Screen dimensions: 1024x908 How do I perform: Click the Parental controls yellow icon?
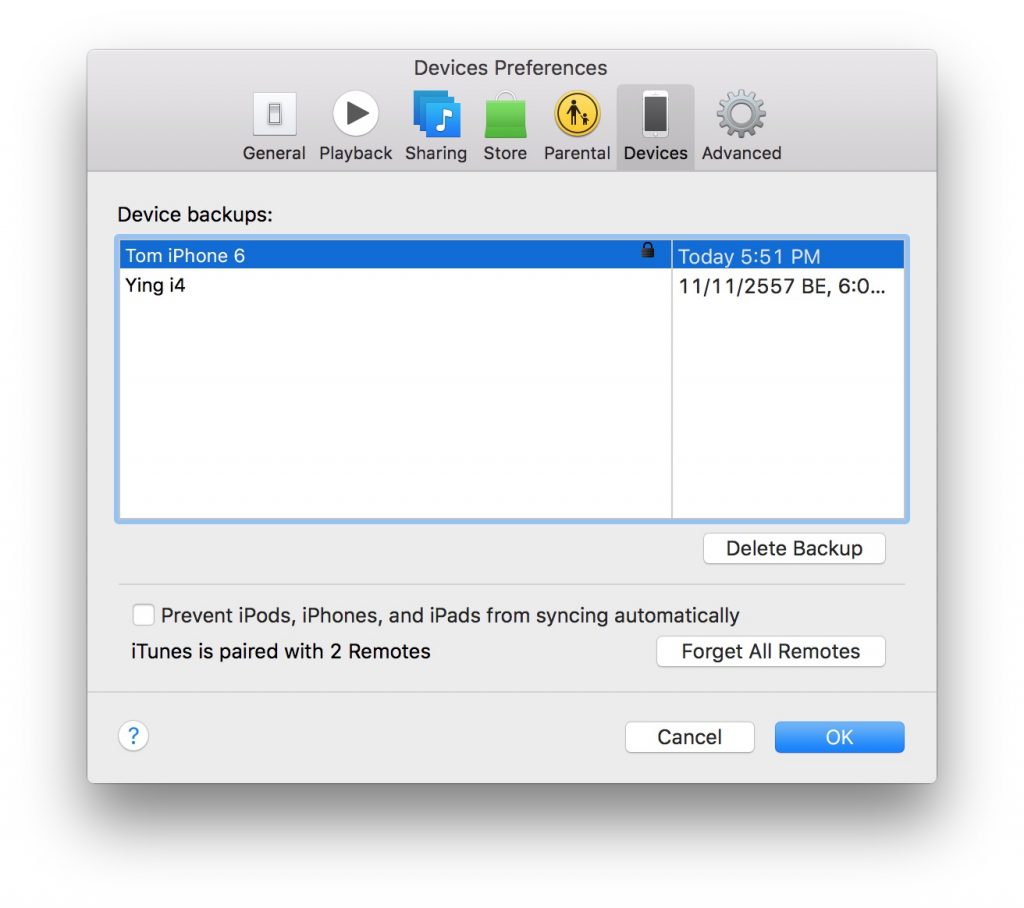(577, 115)
